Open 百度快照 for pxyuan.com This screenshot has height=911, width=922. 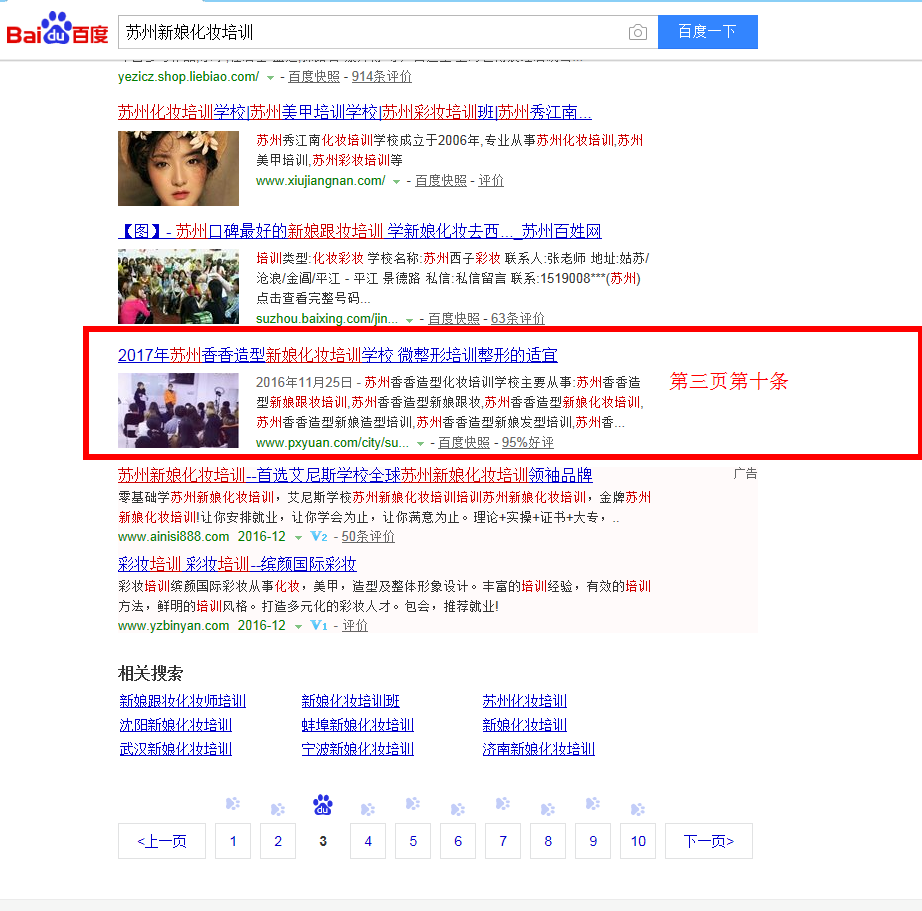(464, 442)
